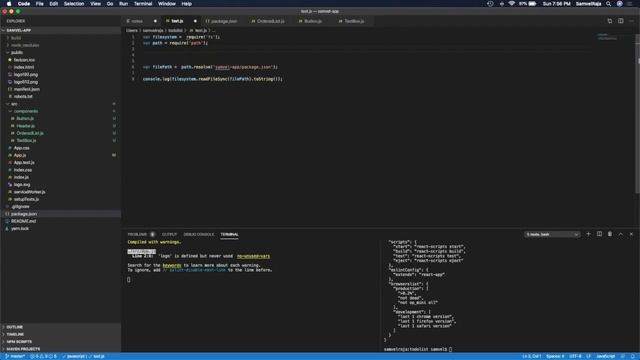The width and height of the screenshot is (640, 360).
Task: Open App.css in the explorer
Action: click(x=60, y=148)
